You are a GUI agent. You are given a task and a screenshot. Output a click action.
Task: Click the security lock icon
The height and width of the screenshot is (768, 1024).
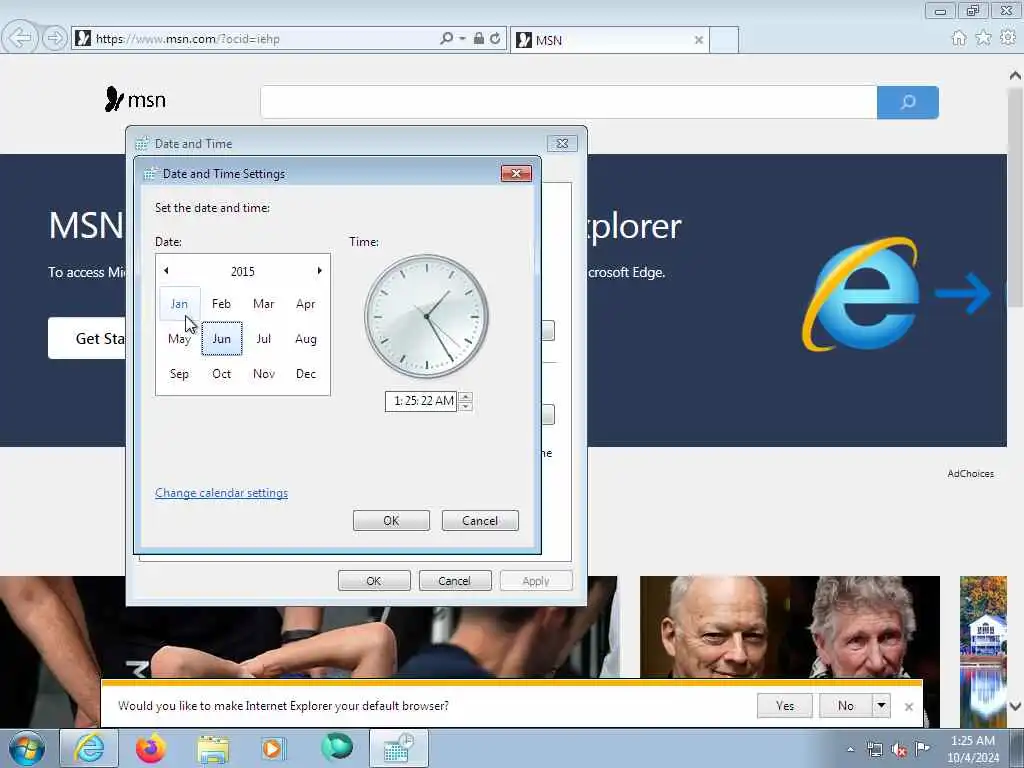click(479, 39)
